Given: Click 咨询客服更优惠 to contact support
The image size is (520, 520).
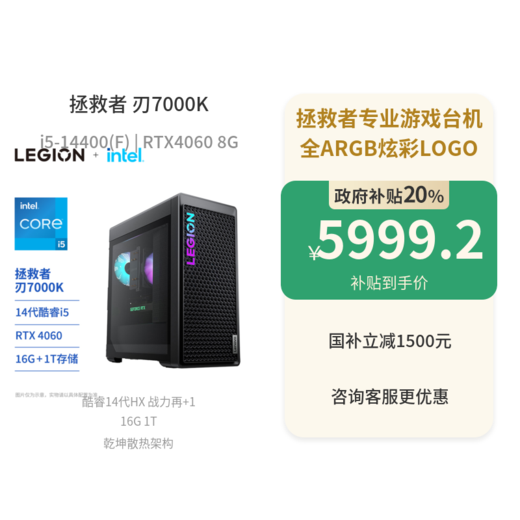Looking at the screenshot, I should coord(390,396).
